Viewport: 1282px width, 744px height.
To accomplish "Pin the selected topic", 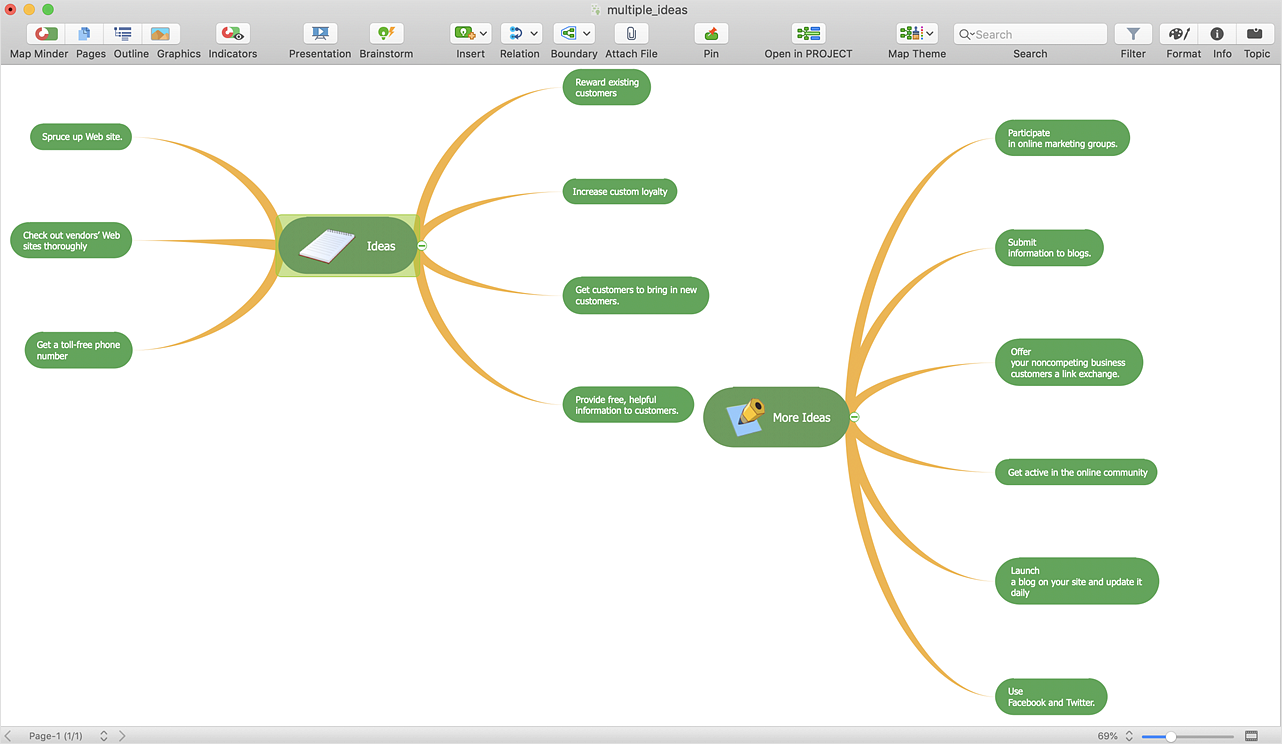I will (711, 34).
